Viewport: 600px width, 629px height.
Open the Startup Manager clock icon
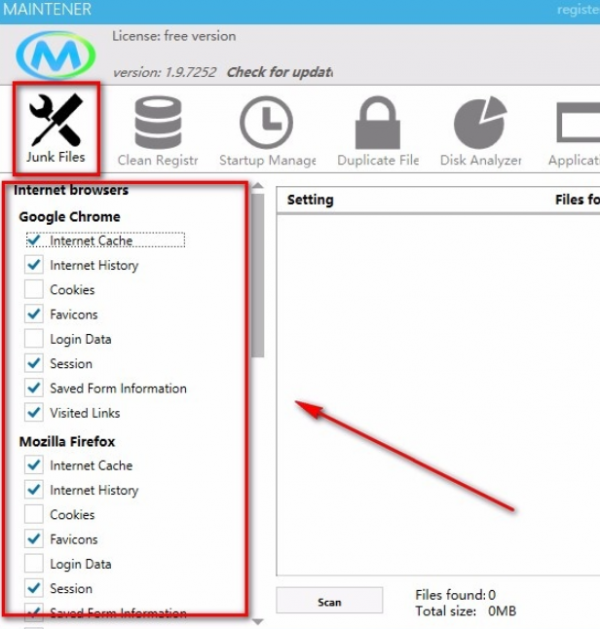(266, 122)
